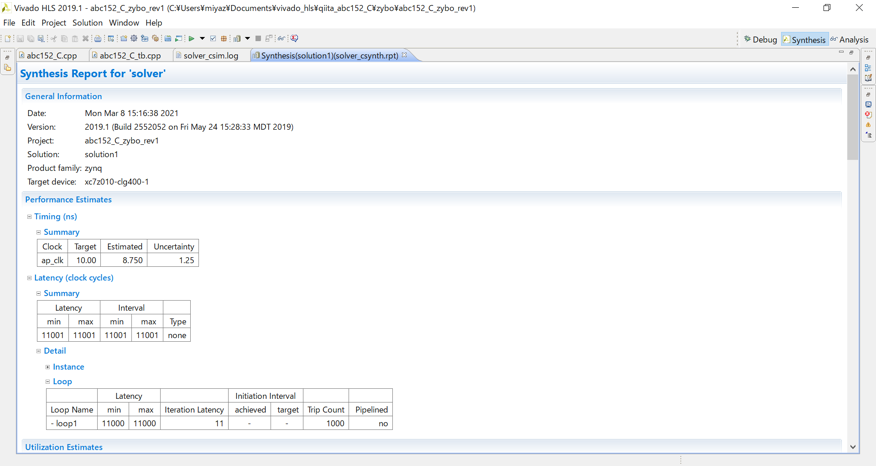The image size is (876, 466).
Task: Collapse the Summary under Latency
Action: pos(39,293)
